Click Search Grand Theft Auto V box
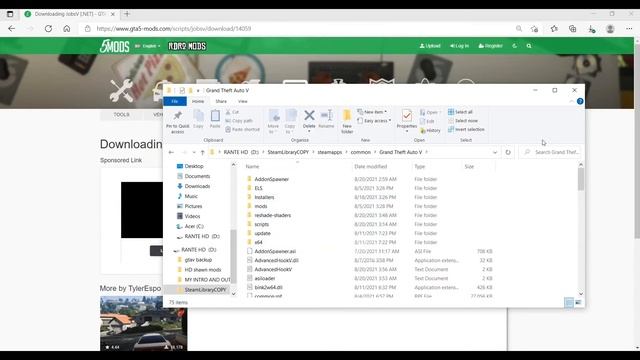 click(551, 152)
